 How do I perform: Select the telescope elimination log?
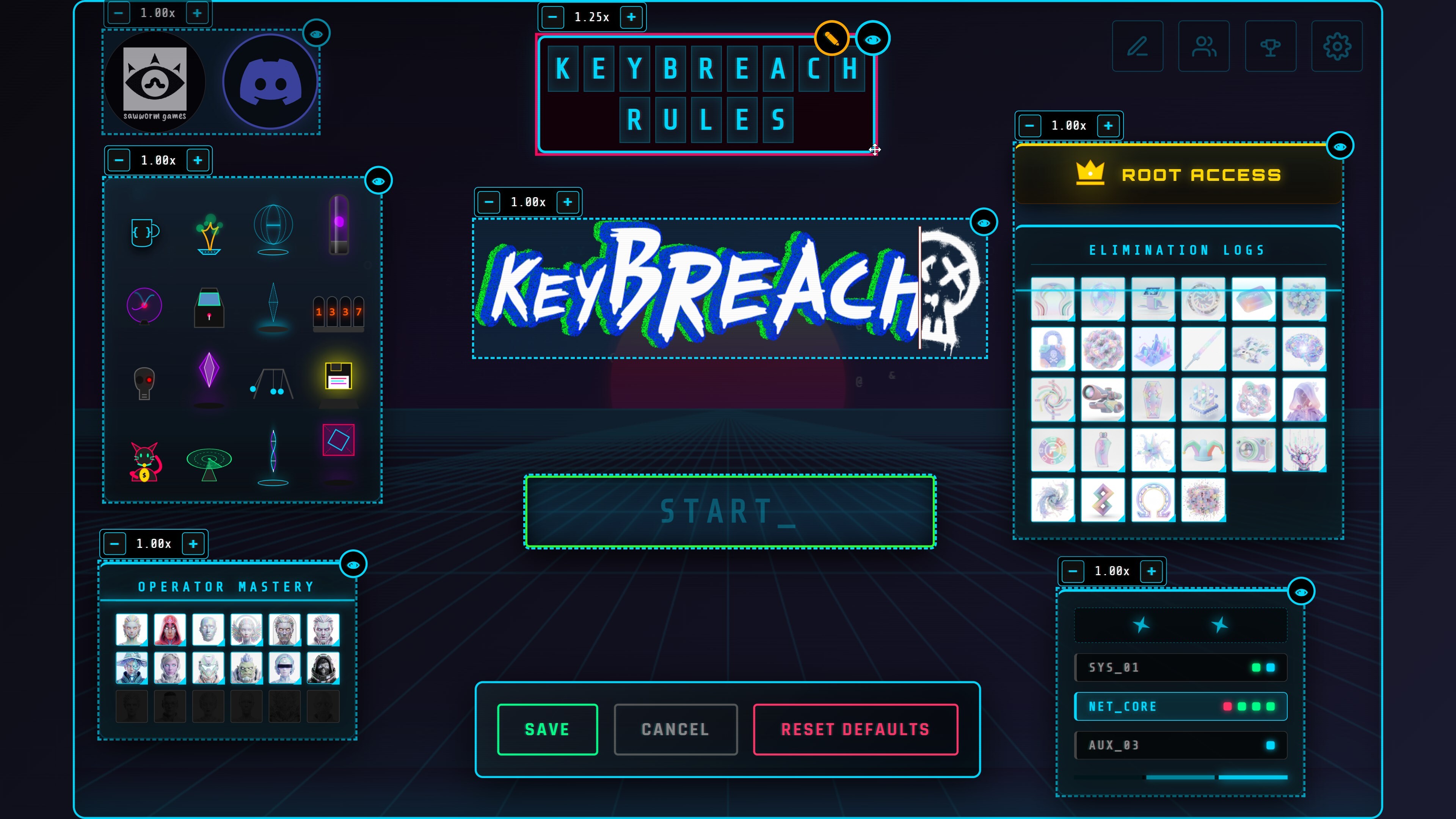(1103, 400)
